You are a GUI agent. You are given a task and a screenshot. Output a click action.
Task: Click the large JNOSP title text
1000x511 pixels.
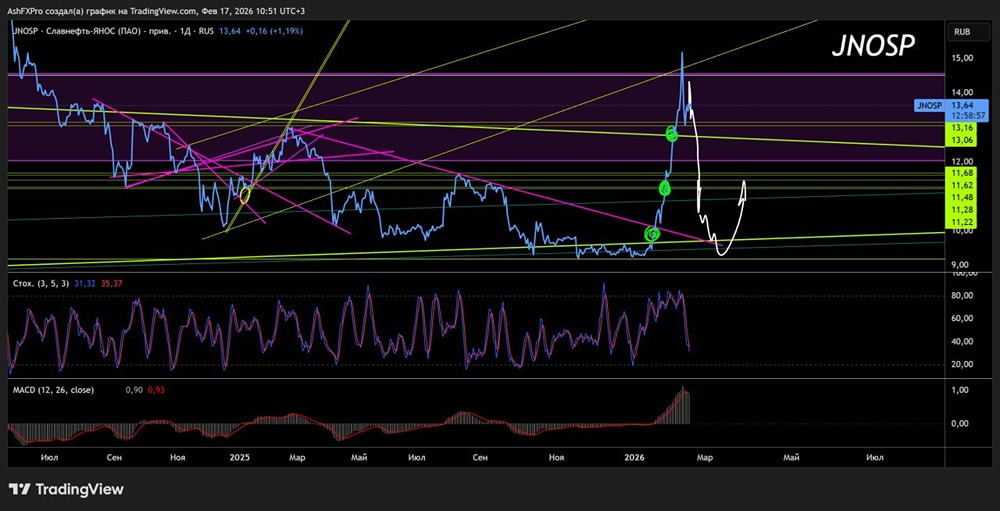pos(874,45)
